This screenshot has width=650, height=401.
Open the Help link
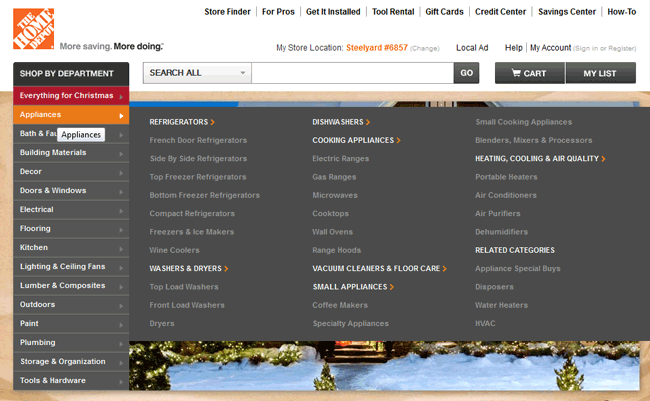tap(514, 48)
